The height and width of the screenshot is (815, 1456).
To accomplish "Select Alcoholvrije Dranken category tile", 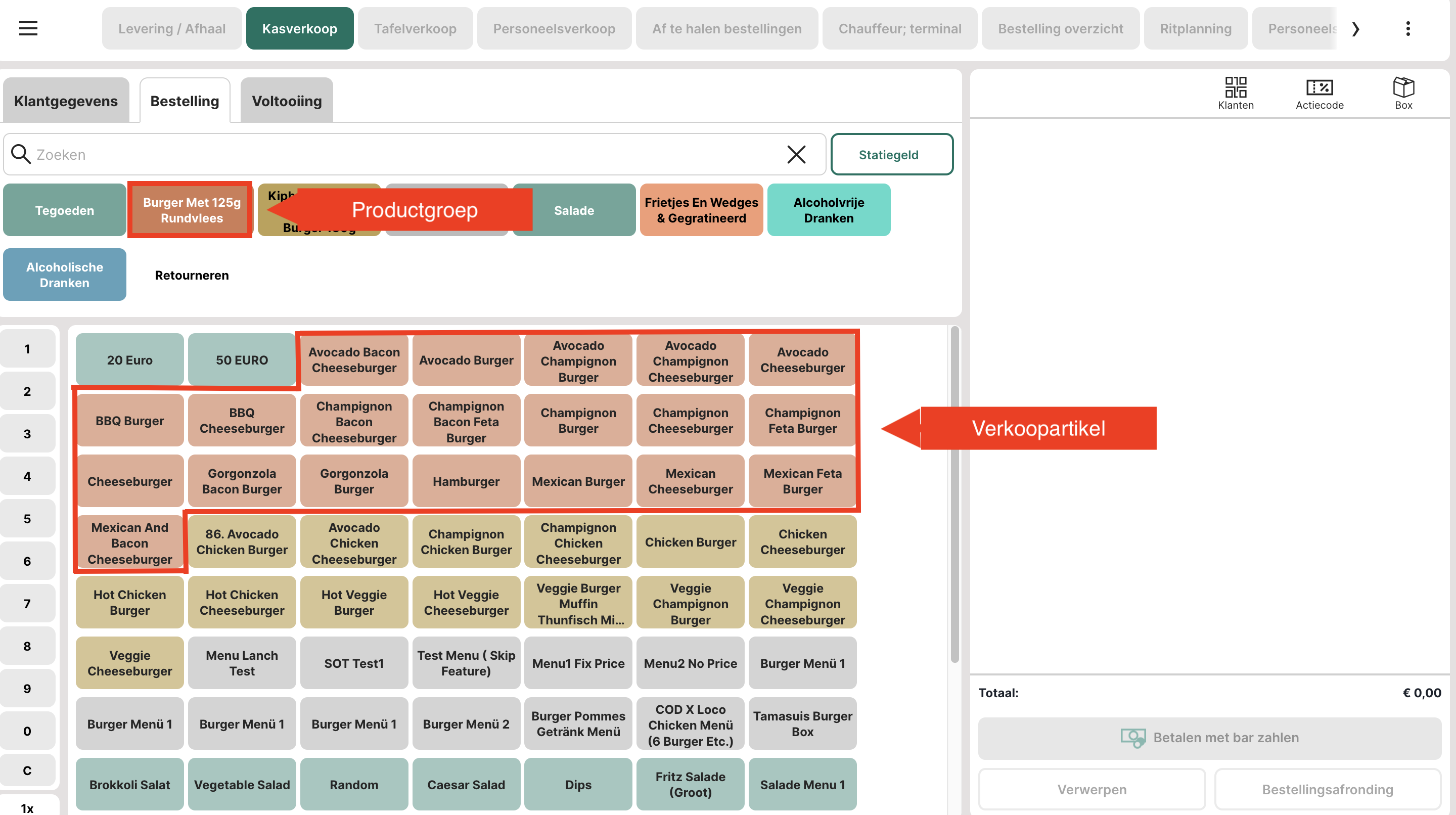I will 828,210.
